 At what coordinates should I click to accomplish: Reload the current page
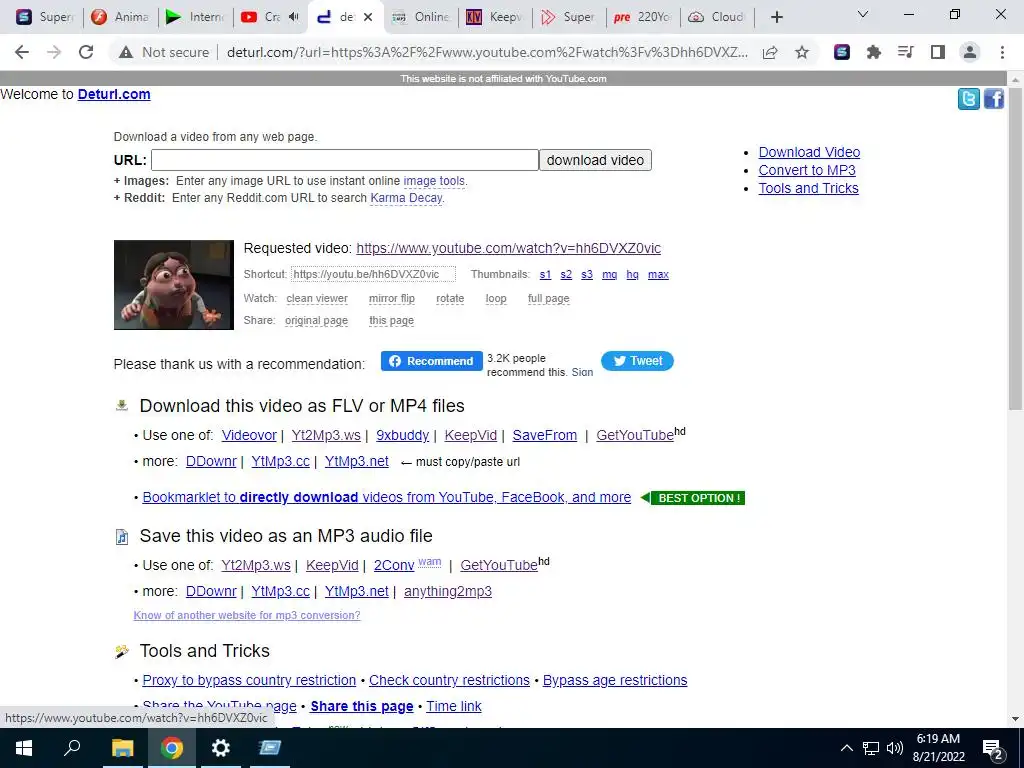tap(86, 52)
